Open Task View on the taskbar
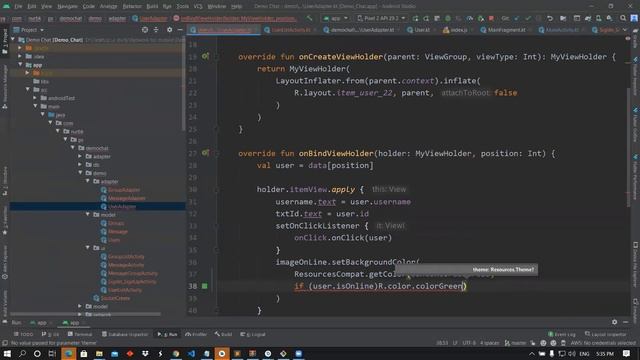Image resolution: width=640 pixels, height=360 pixels. point(52,353)
